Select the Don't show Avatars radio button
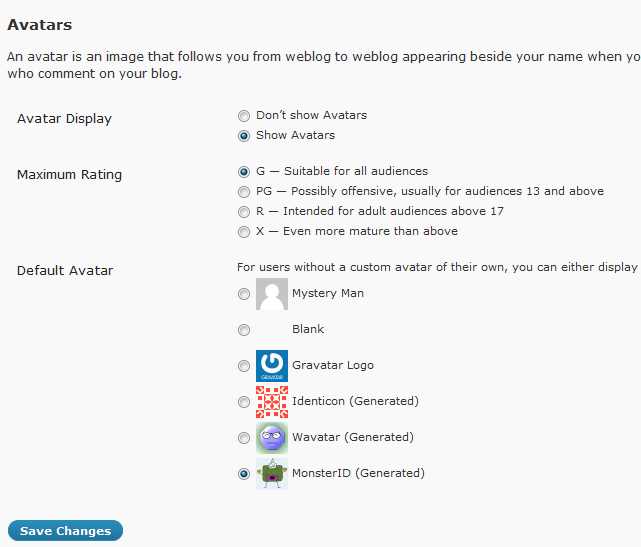 [244, 116]
